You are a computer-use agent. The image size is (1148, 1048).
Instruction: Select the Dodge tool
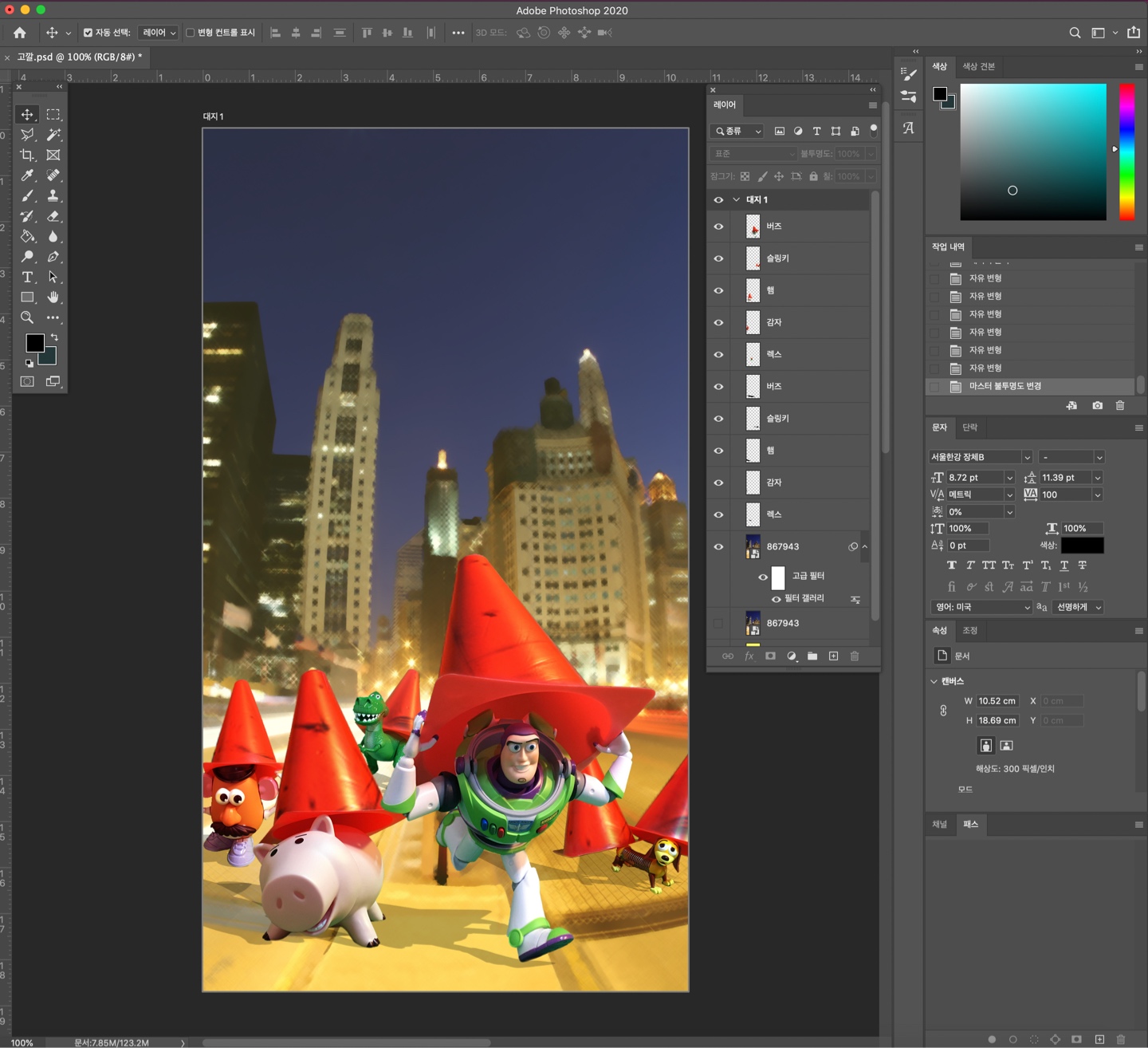coord(27,257)
